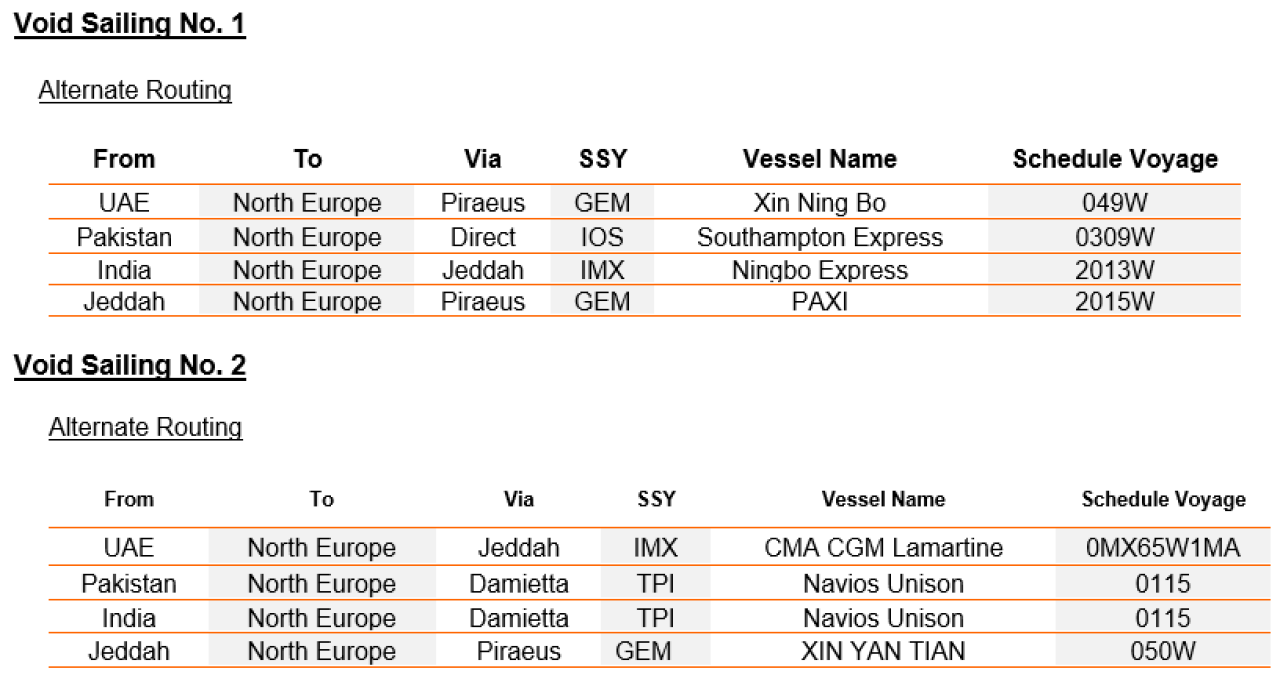Click voyage code 050W
This screenshot has height=682, width=1280.
click(x=1163, y=651)
